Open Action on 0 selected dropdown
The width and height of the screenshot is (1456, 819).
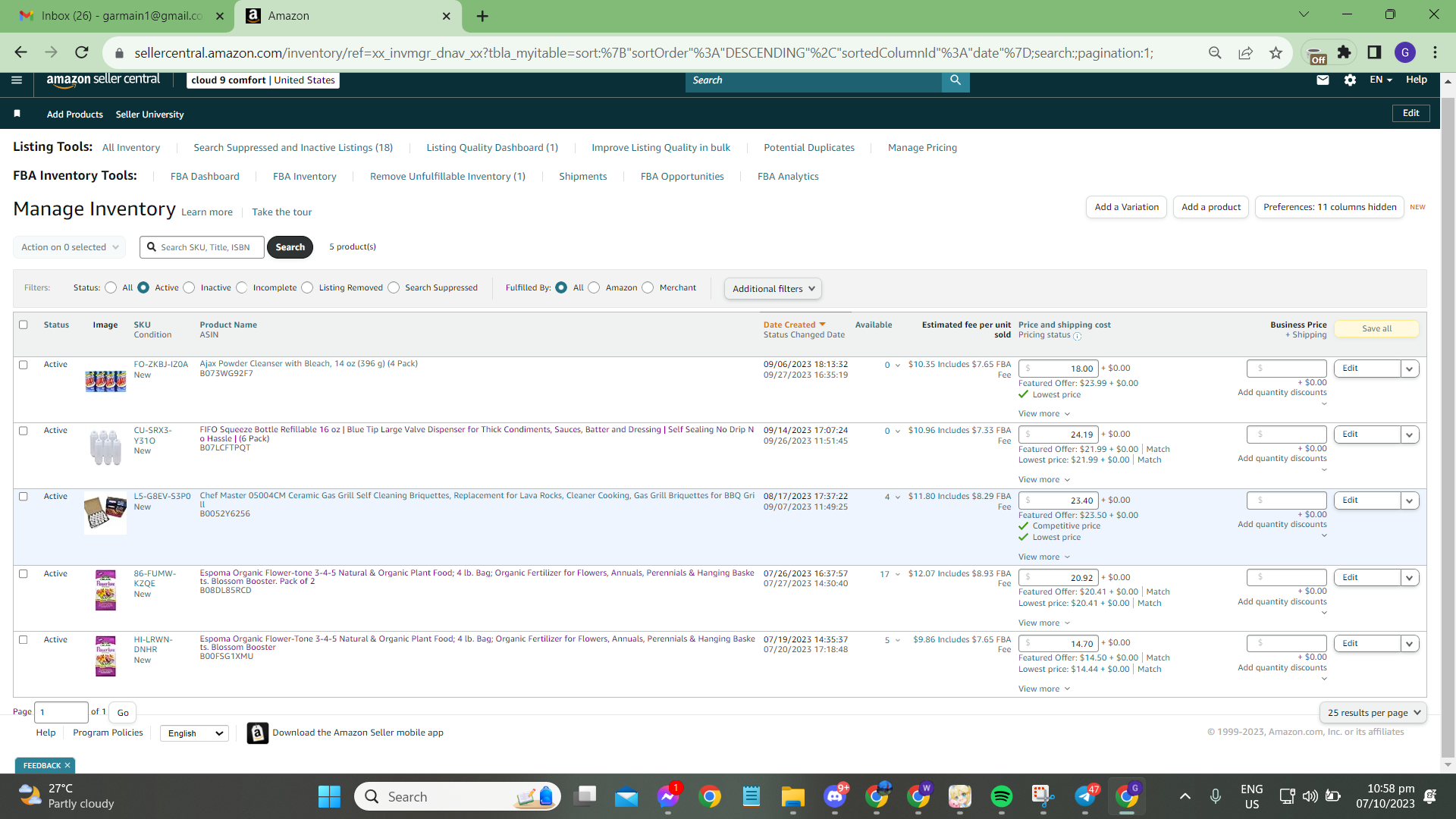coord(70,247)
